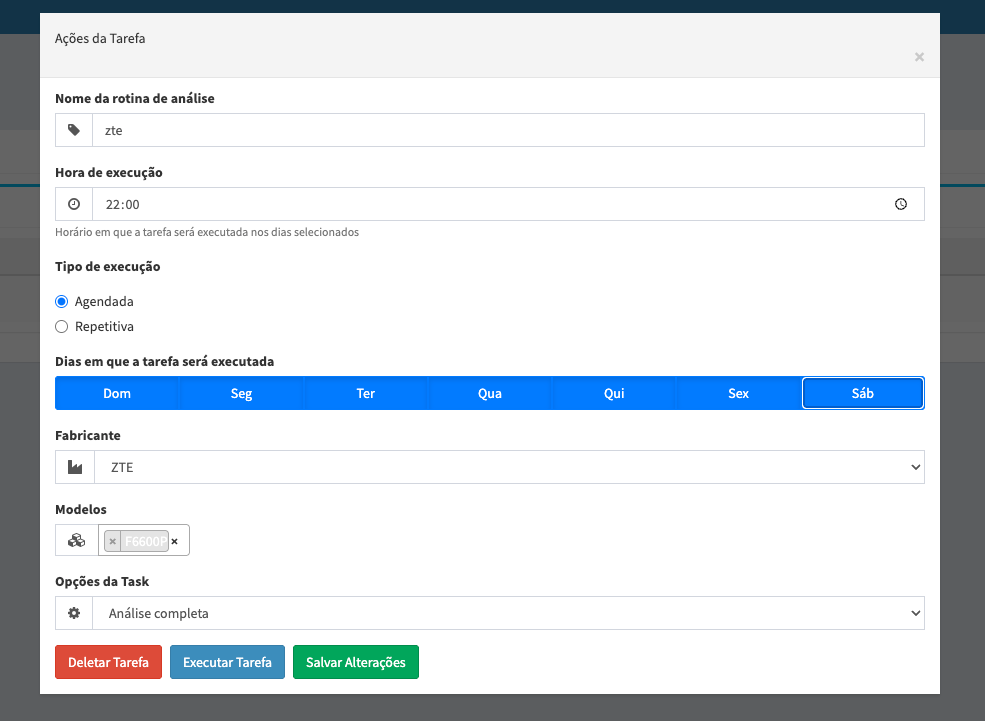The height and width of the screenshot is (721, 985).
Task: Click the routine name input field
Action: [x=508, y=130]
